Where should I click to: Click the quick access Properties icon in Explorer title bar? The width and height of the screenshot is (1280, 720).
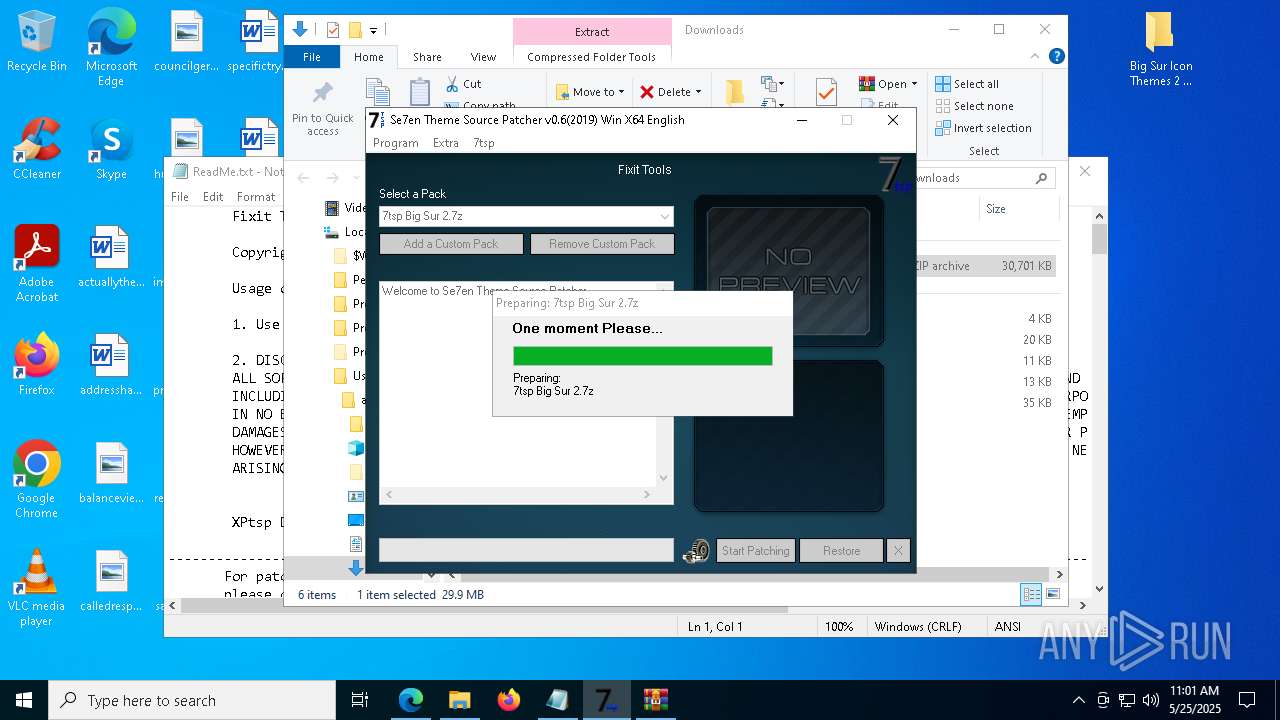pyautogui.click(x=333, y=30)
